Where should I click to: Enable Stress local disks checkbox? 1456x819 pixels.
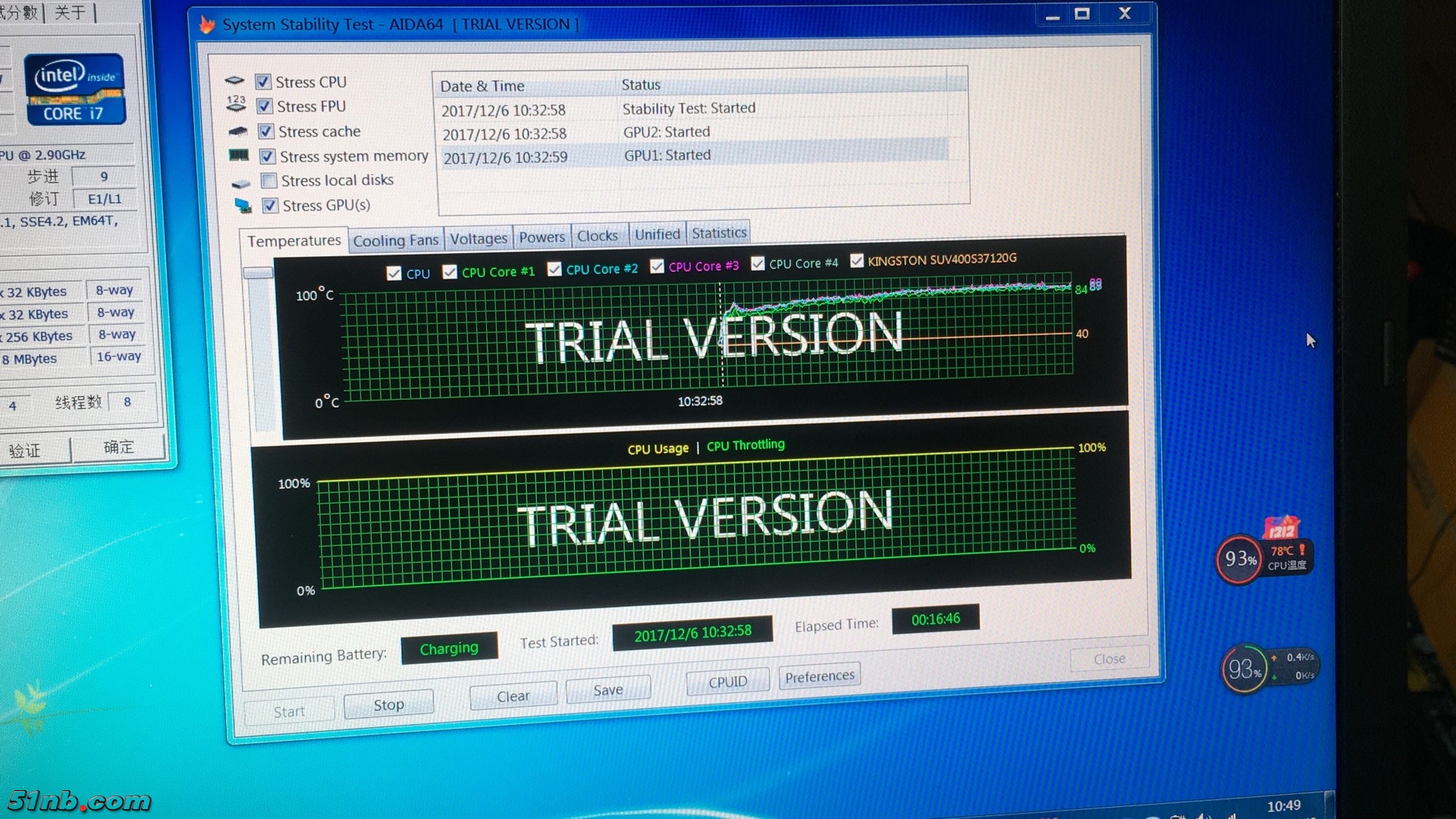point(268,181)
